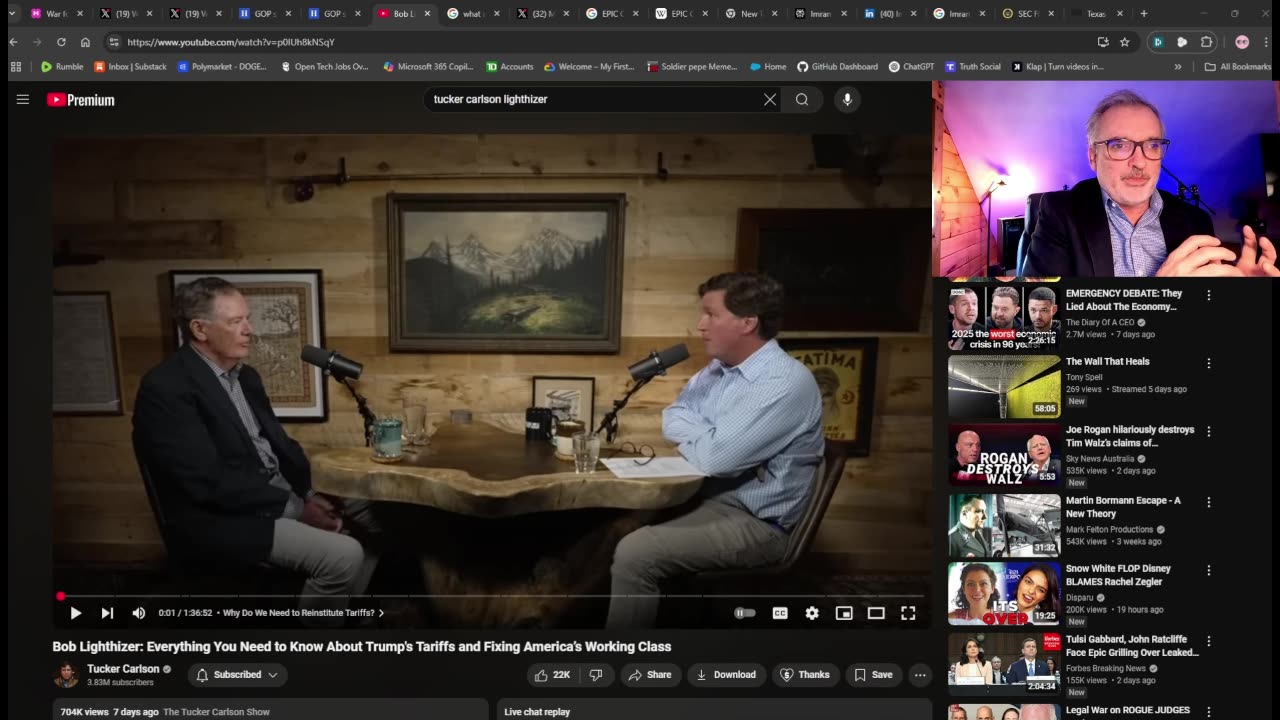This screenshot has height=720, width=1280.
Task: Skip to next video in player
Action: (107, 613)
